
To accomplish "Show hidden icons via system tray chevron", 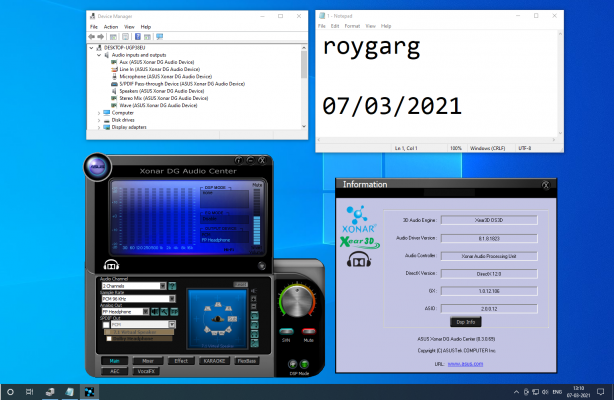I will tap(516, 392).
